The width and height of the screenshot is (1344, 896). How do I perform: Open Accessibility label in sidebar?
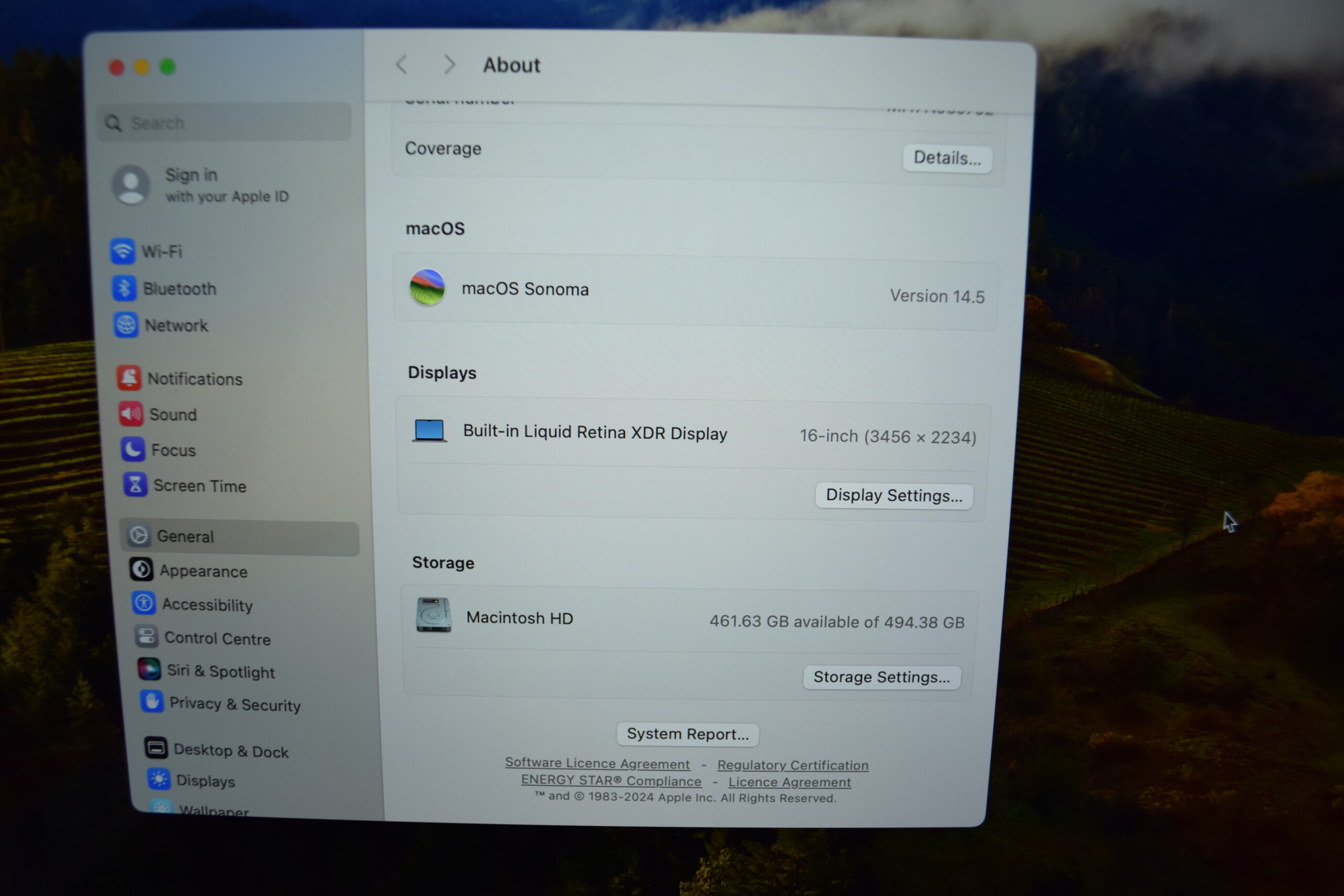[207, 605]
